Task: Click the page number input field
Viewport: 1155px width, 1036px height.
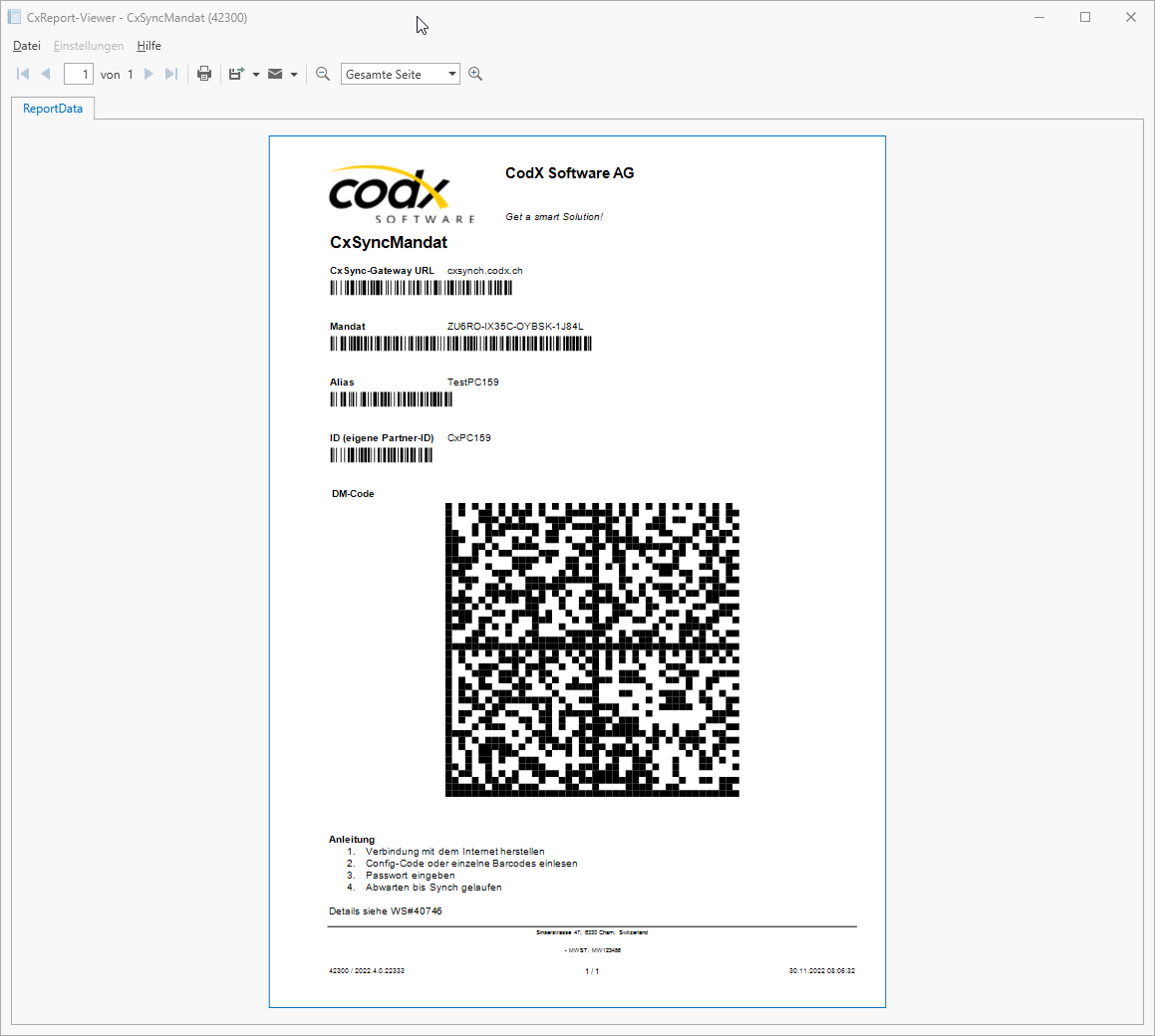Action: (x=78, y=73)
